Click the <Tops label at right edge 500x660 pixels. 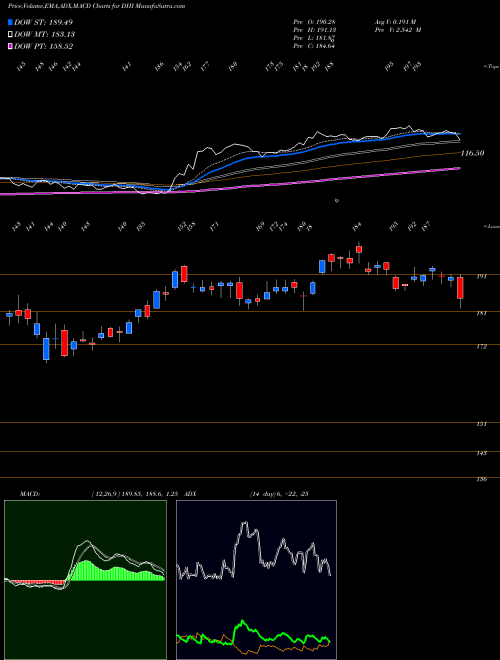(491, 67)
